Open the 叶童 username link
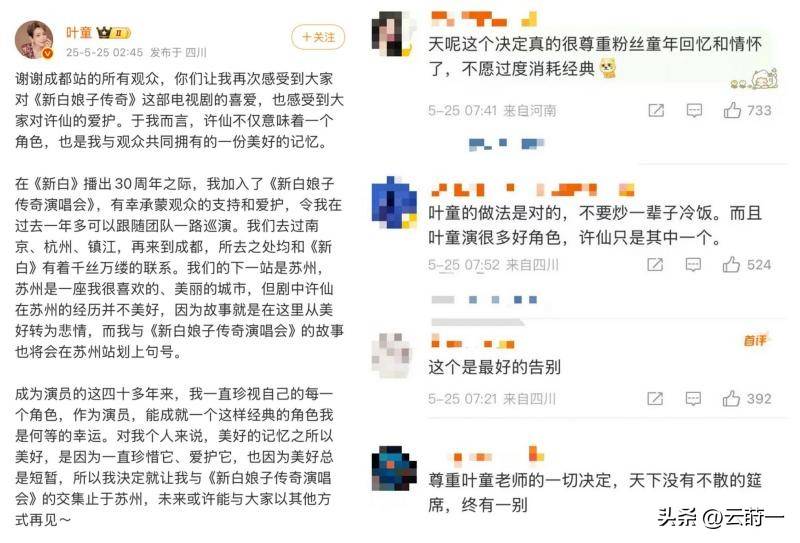Screen dimensions: 800x543 pos(79,33)
